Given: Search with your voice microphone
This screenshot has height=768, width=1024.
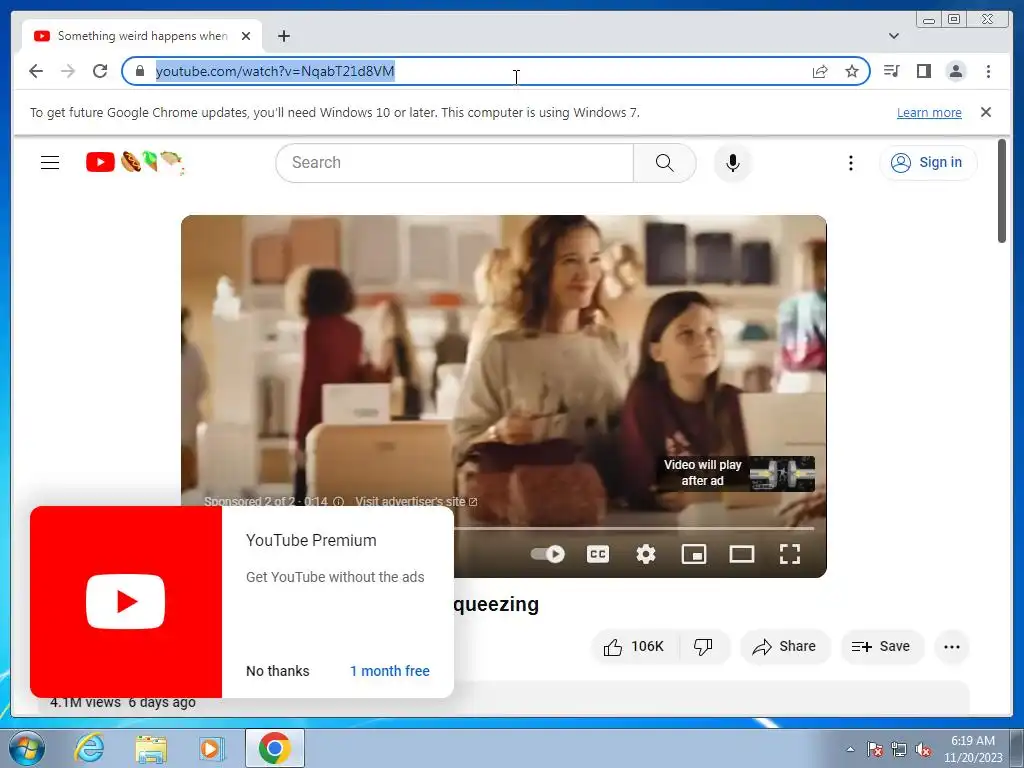Looking at the screenshot, I should 733,163.
